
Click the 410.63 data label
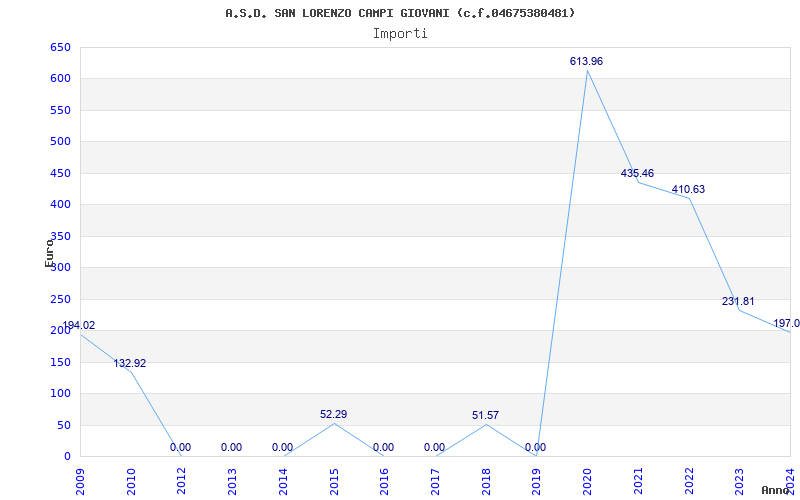[688, 189]
